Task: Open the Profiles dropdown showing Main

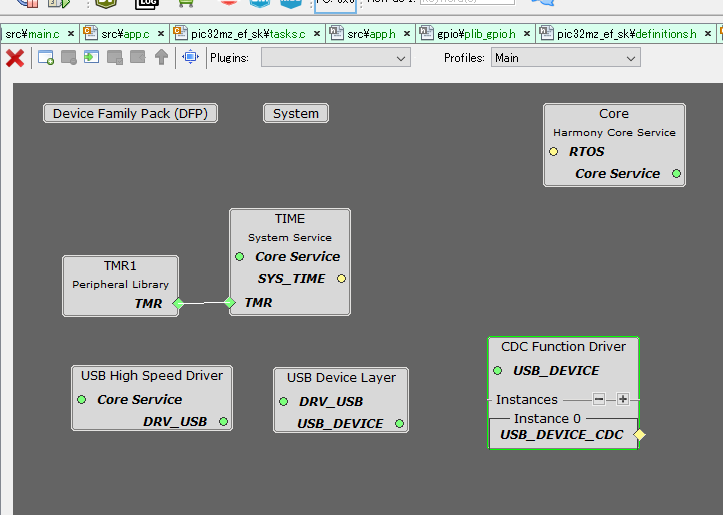Action: (x=565, y=58)
